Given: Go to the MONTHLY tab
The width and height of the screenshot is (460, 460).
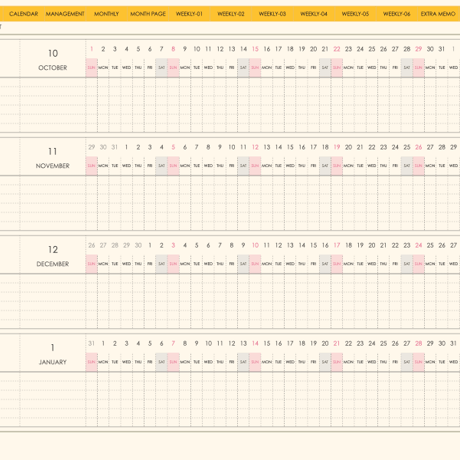Looking at the screenshot, I should (x=106, y=14).
